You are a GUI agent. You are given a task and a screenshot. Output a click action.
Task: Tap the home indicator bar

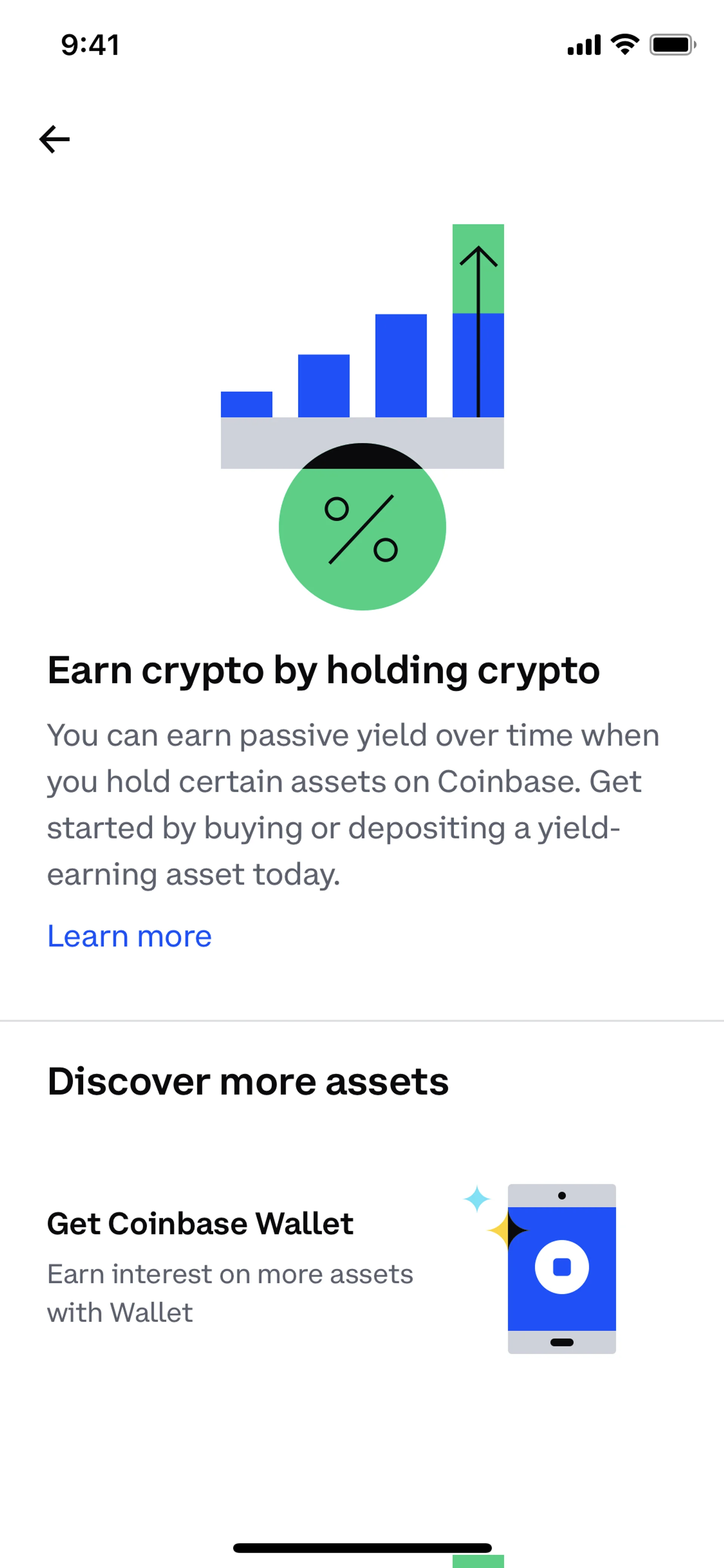click(362, 1548)
